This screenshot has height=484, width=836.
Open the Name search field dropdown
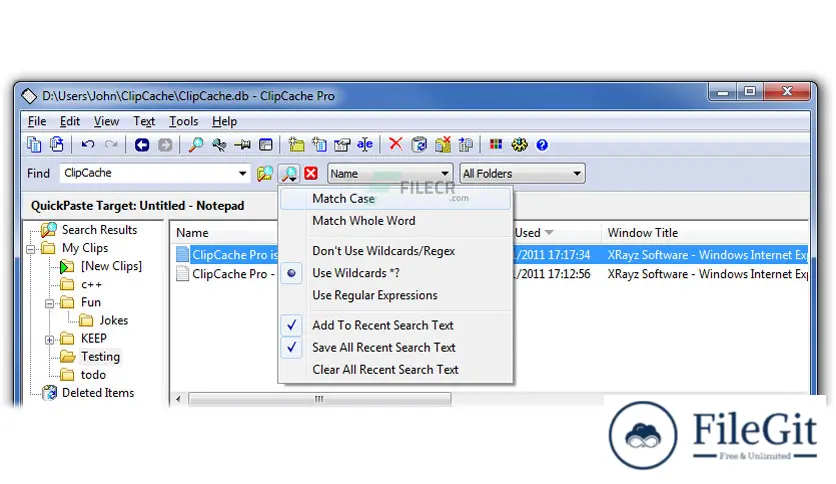pyautogui.click(x=390, y=173)
